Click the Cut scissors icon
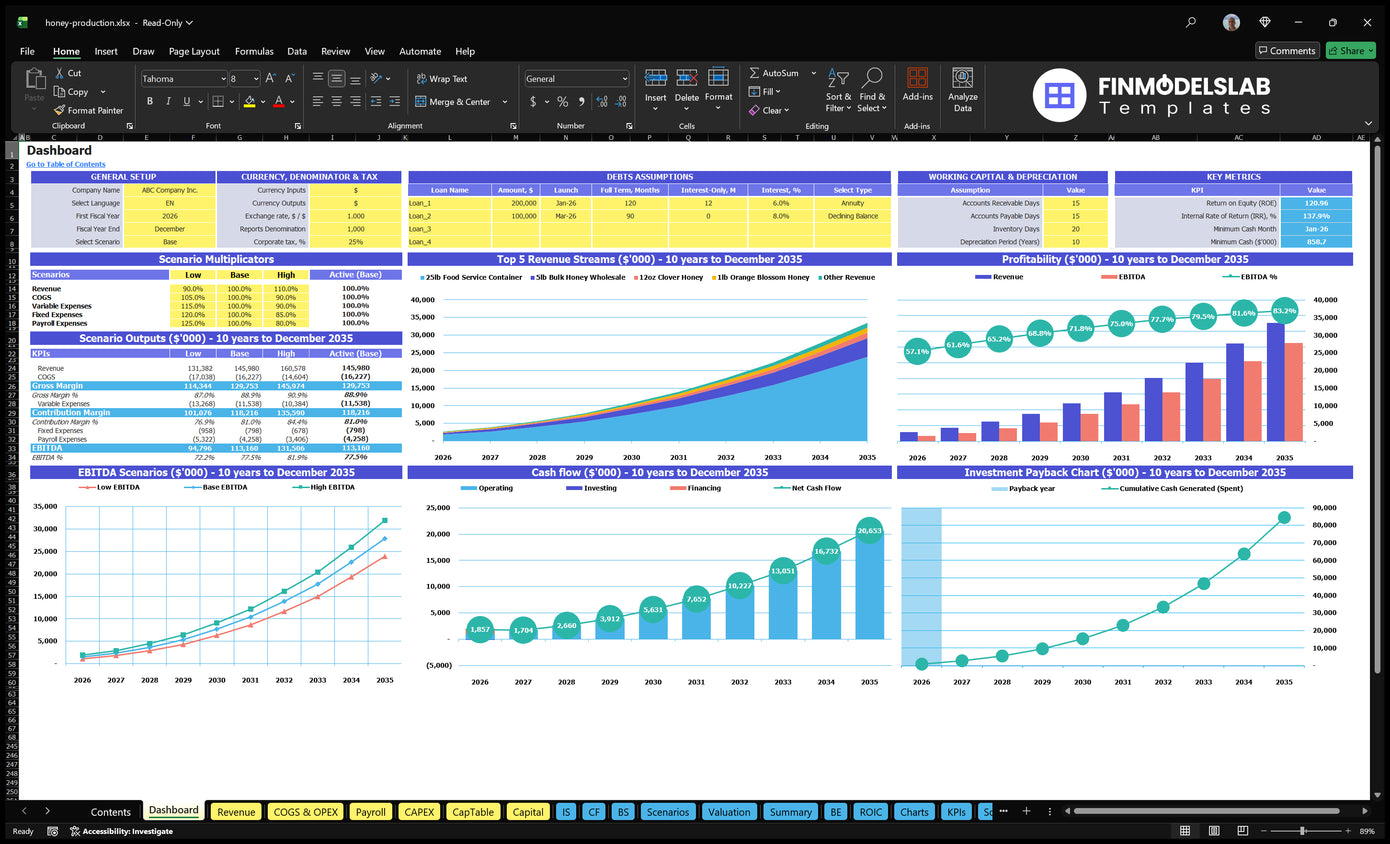The image size is (1390, 844). pyautogui.click(x=60, y=73)
